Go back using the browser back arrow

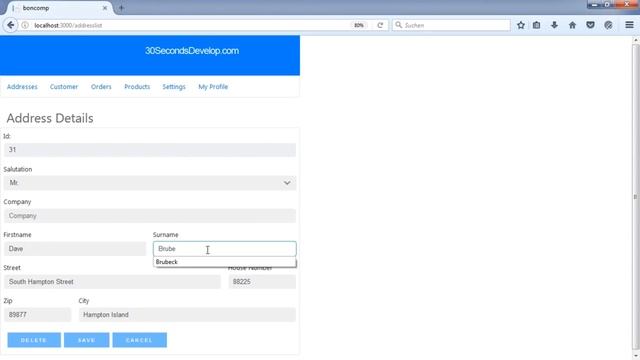[11, 25]
